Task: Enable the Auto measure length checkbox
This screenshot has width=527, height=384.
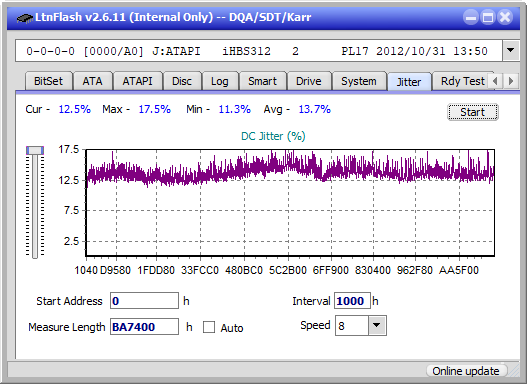Action: pyautogui.click(x=209, y=327)
